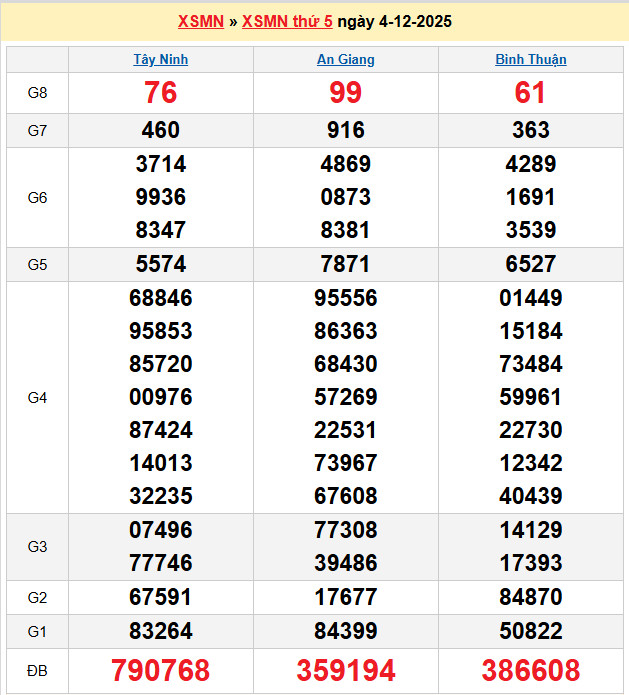The width and height of the screenshot is (629, 695).
Task: Click the Tây Ninh province link
Action: 160,59
